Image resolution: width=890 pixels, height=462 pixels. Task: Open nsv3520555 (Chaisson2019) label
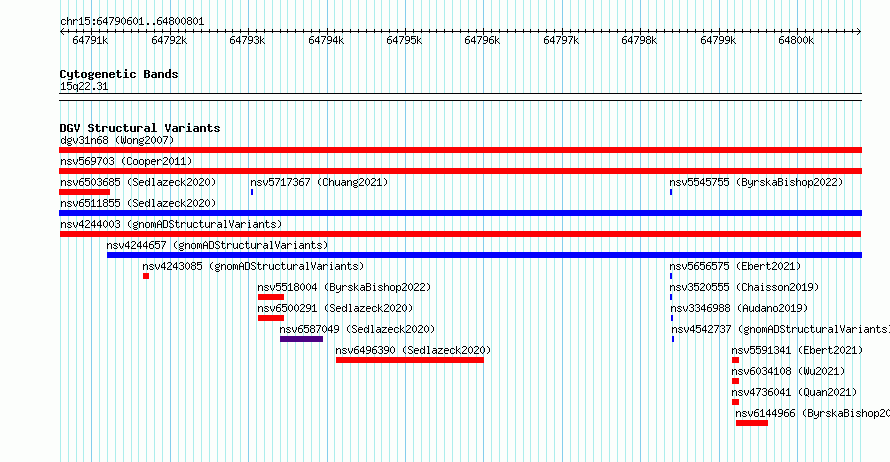click(x=744, y=287)
